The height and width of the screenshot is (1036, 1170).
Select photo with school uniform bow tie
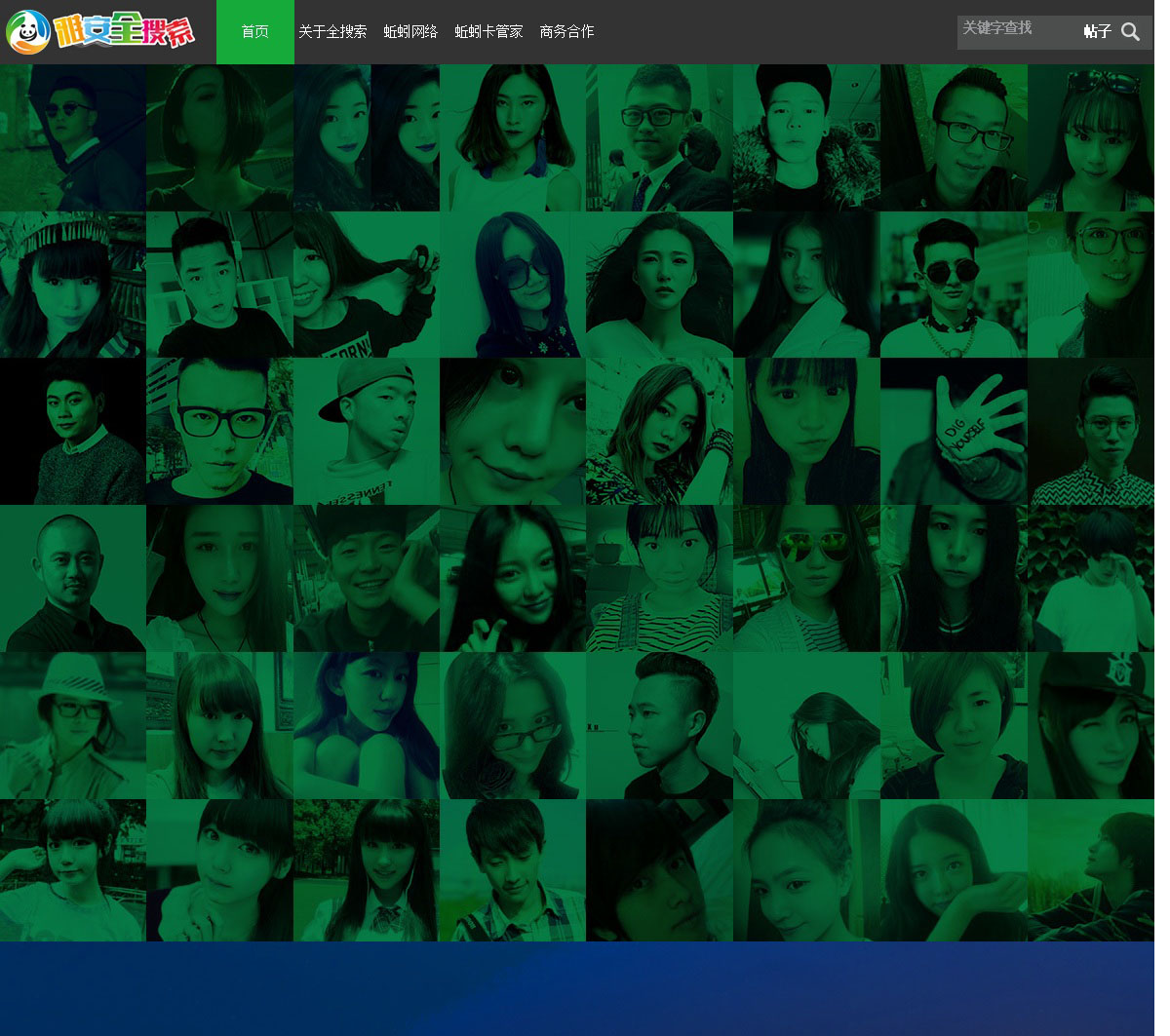367,870
